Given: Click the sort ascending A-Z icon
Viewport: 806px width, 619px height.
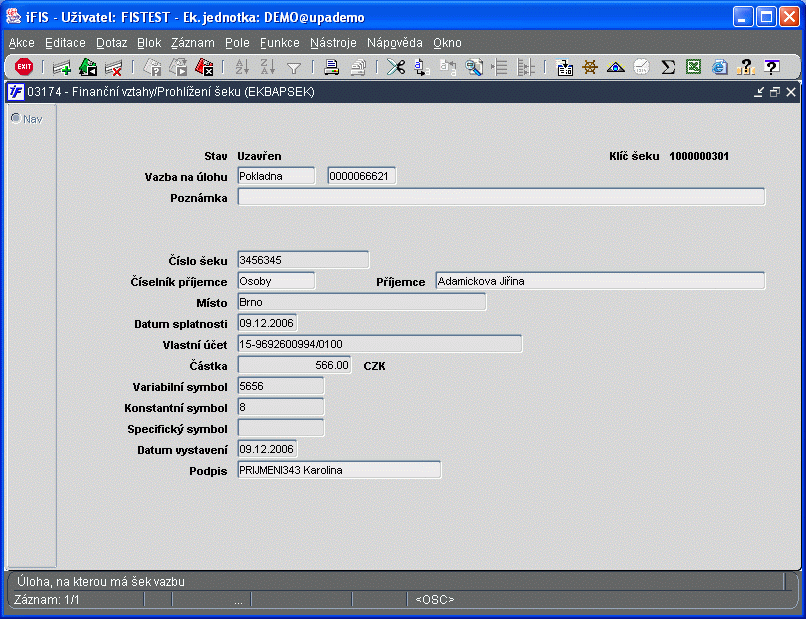Looking at the screenshot, I should 242,67.
